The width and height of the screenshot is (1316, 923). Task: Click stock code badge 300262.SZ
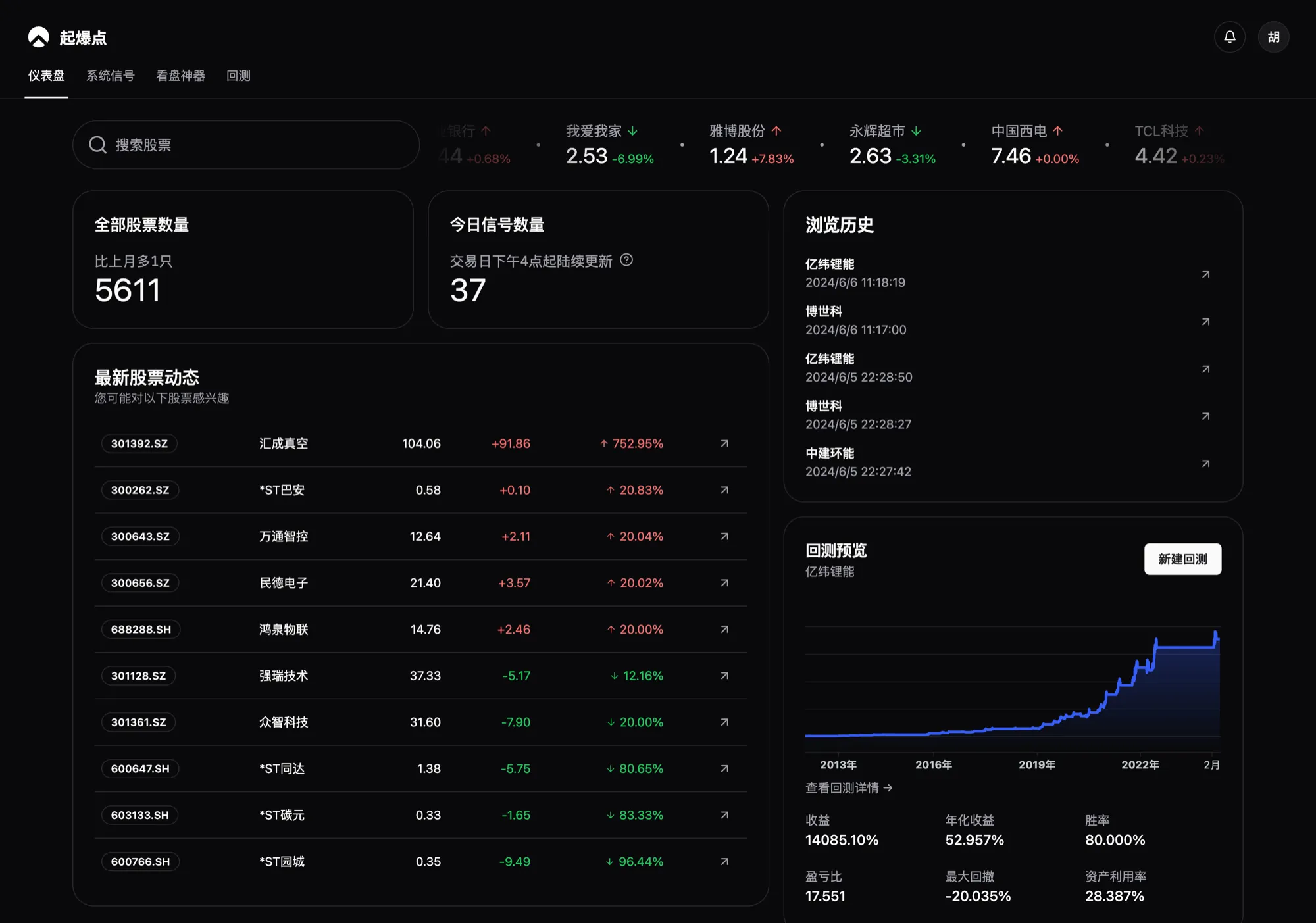(x=140, y=490)
